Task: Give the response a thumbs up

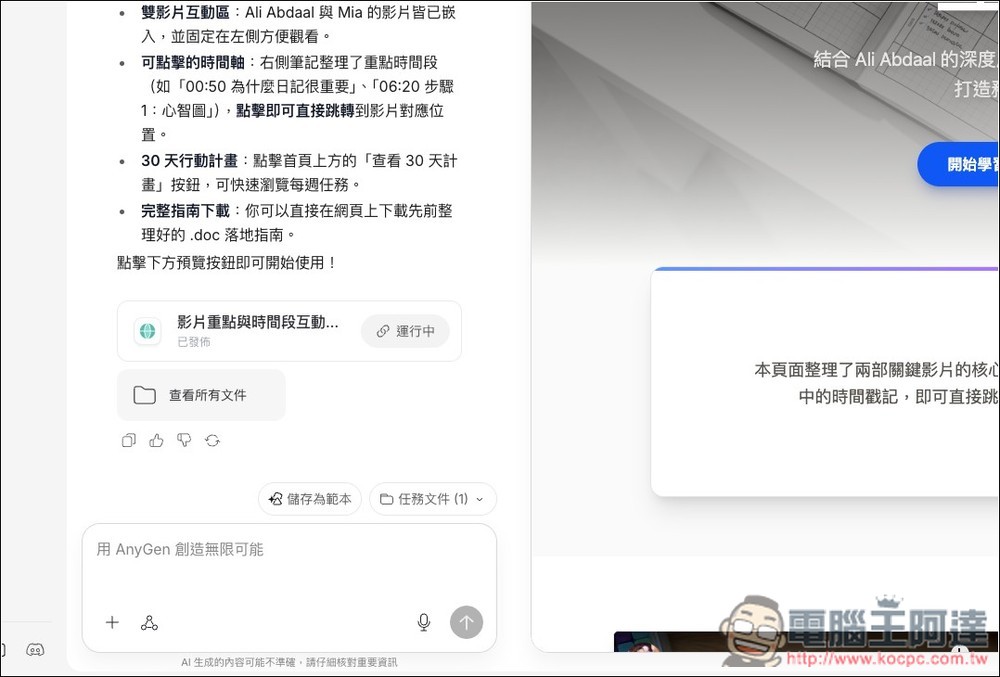Action: (156, 440)
